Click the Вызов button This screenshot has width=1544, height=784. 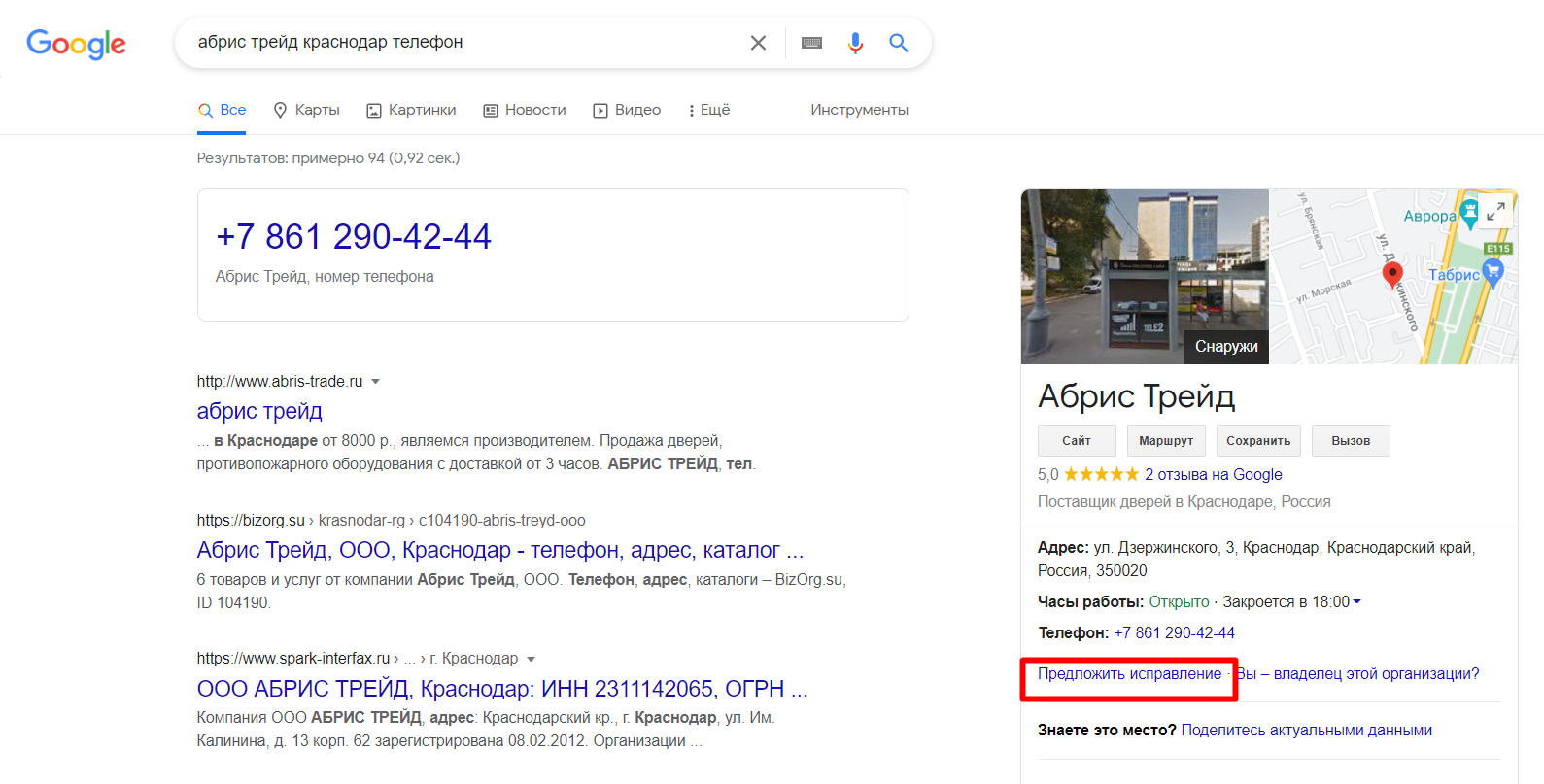pos(1351,441)
